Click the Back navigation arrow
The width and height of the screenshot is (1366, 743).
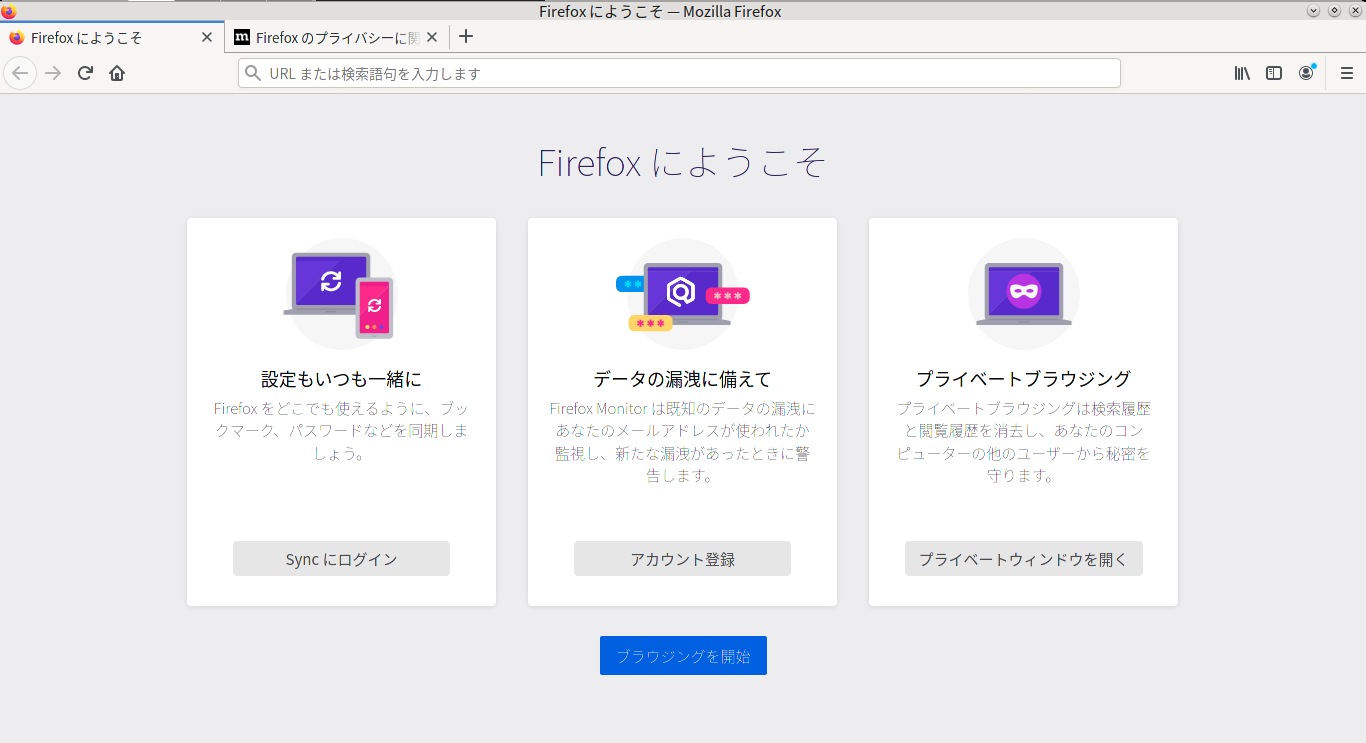20,73
